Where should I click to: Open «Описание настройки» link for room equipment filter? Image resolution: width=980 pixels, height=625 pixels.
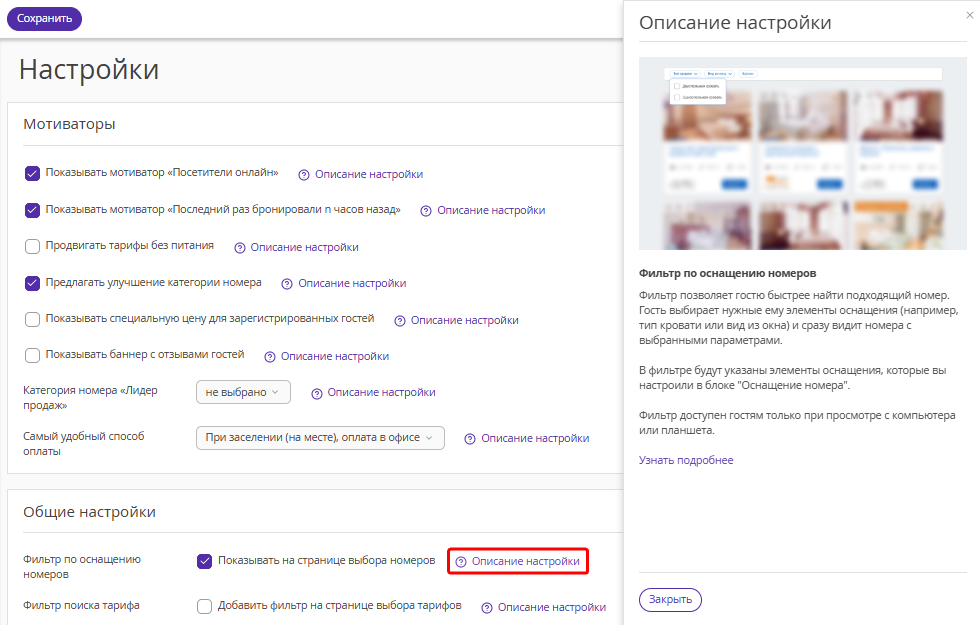click(x=526, y=561)
